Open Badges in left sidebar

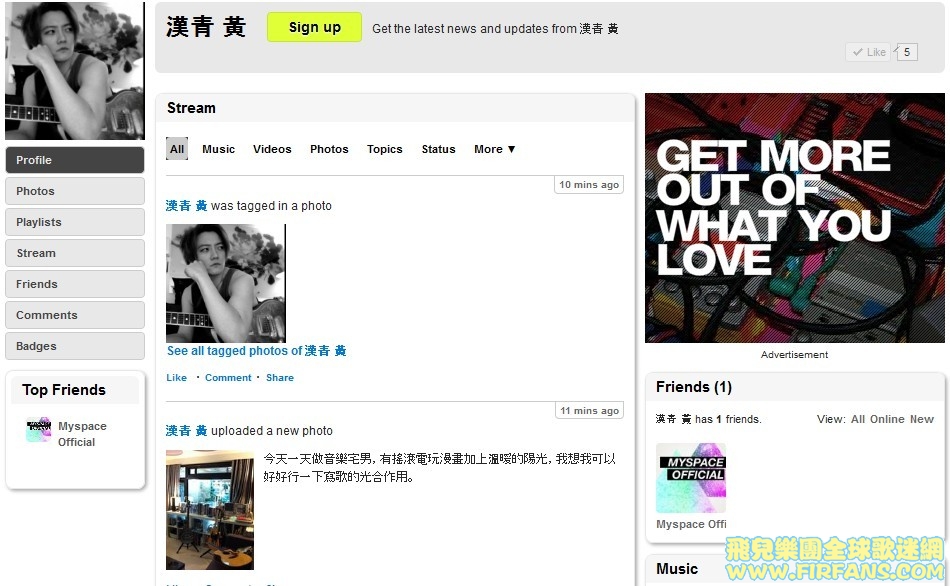pyautogui.click(x=75, y=345)
